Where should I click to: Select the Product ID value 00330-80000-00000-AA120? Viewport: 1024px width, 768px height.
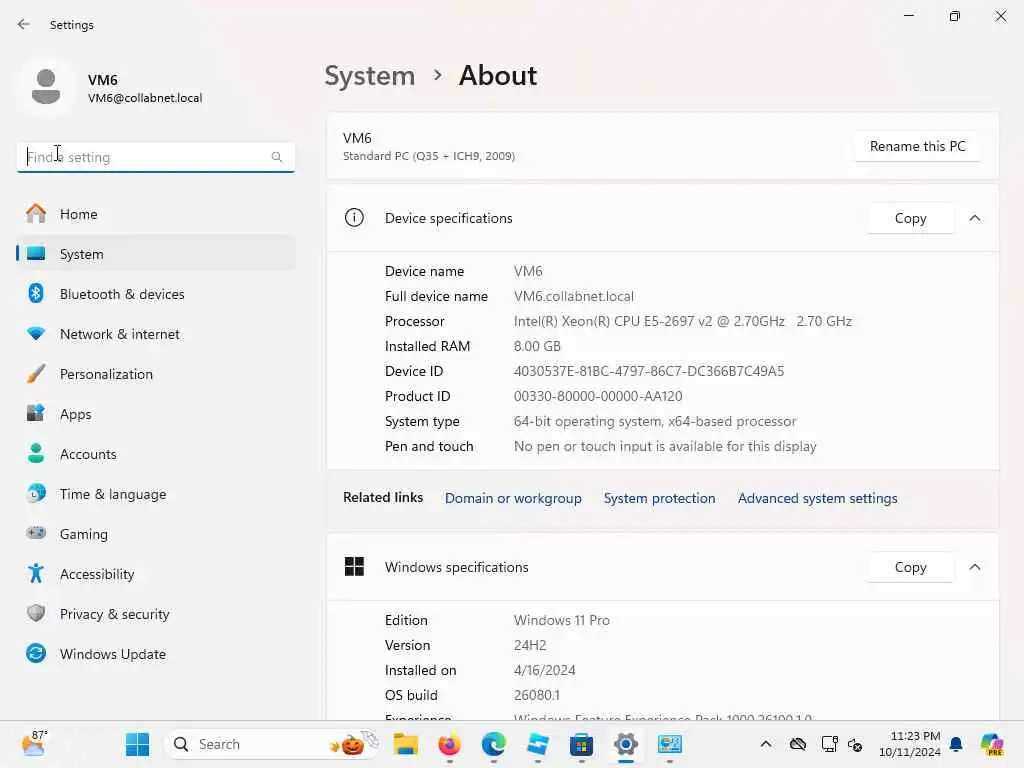click(598, 396)
